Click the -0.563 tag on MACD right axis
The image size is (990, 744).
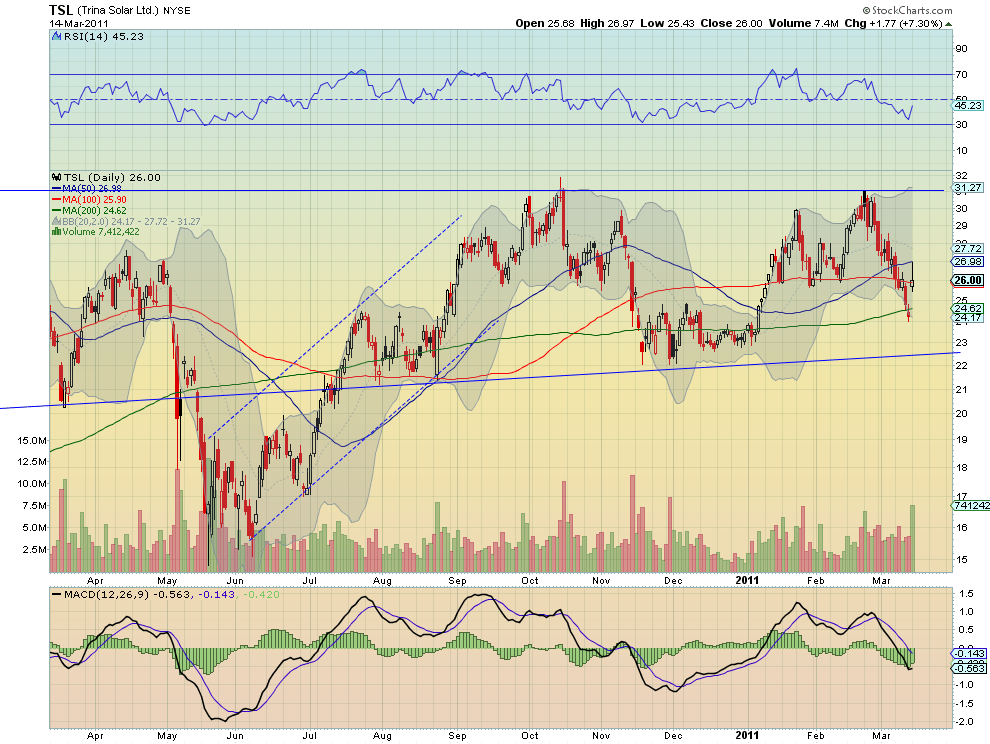(x=969, y=668)
